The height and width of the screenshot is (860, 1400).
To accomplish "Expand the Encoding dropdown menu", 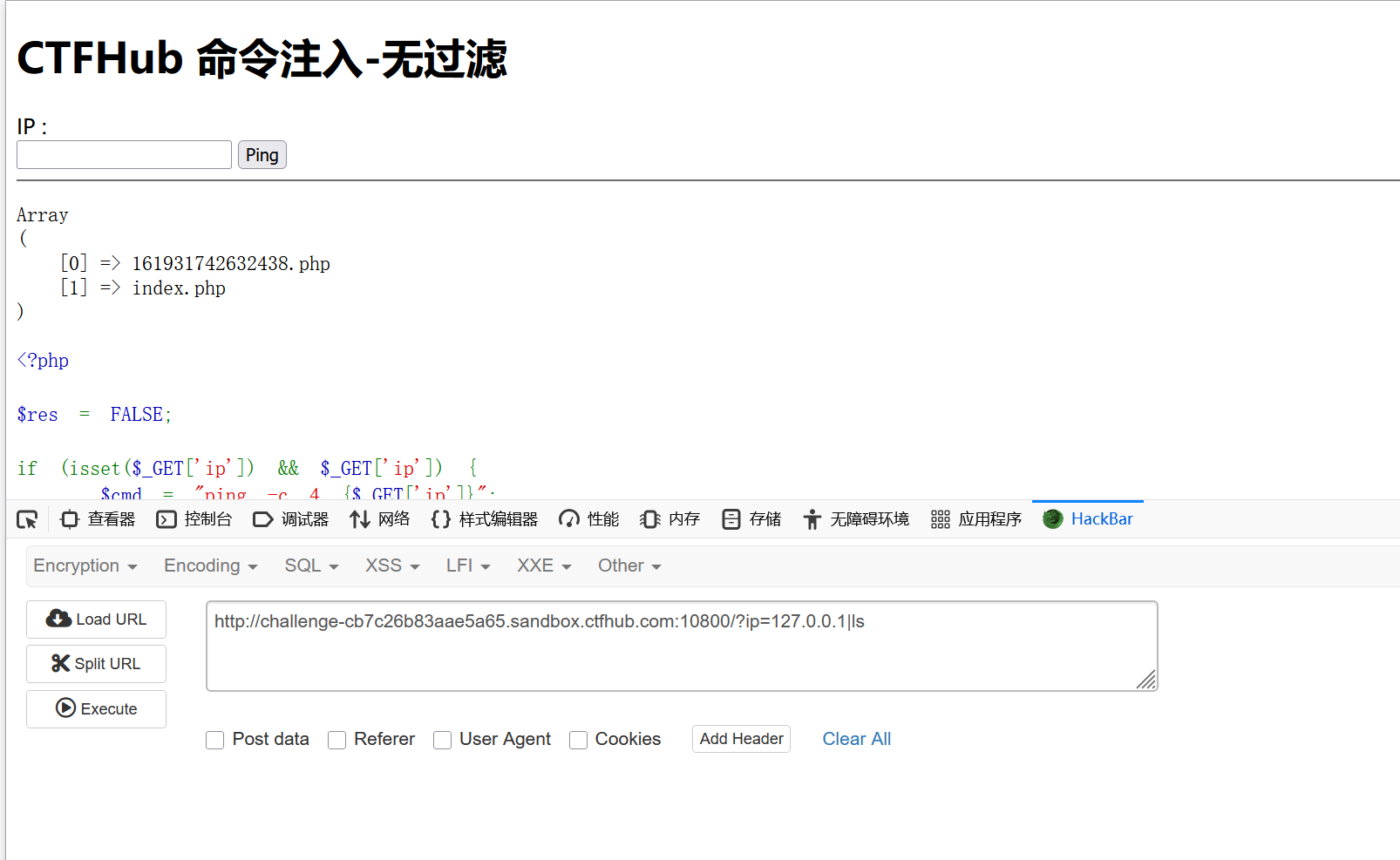I will pyautogui.click(x=210, y=565).
